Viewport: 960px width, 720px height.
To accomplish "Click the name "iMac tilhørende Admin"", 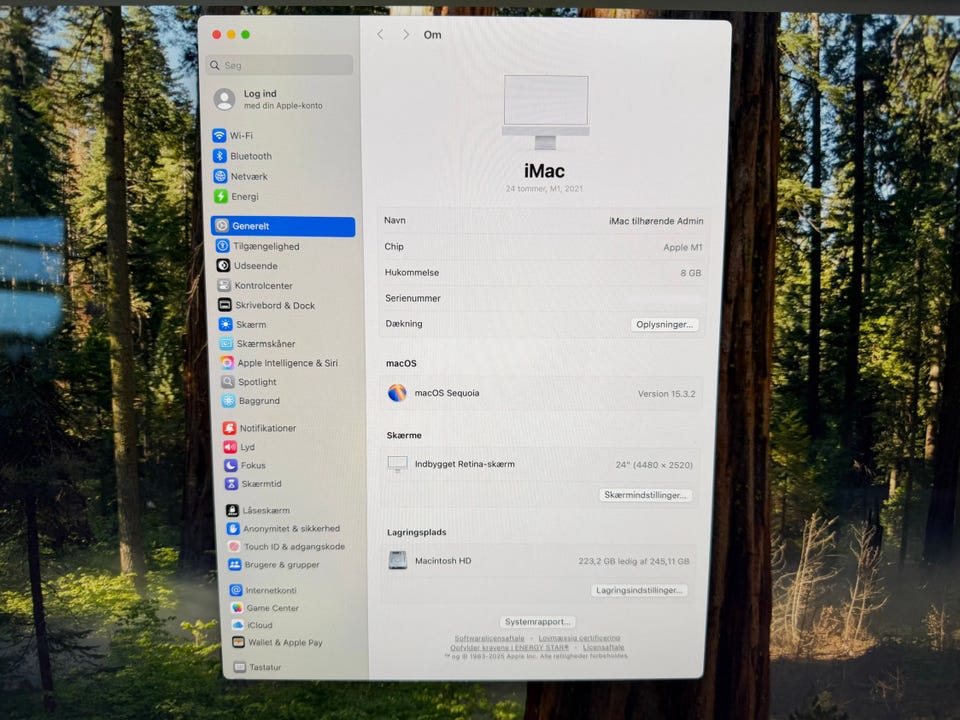I will point(656,221).
